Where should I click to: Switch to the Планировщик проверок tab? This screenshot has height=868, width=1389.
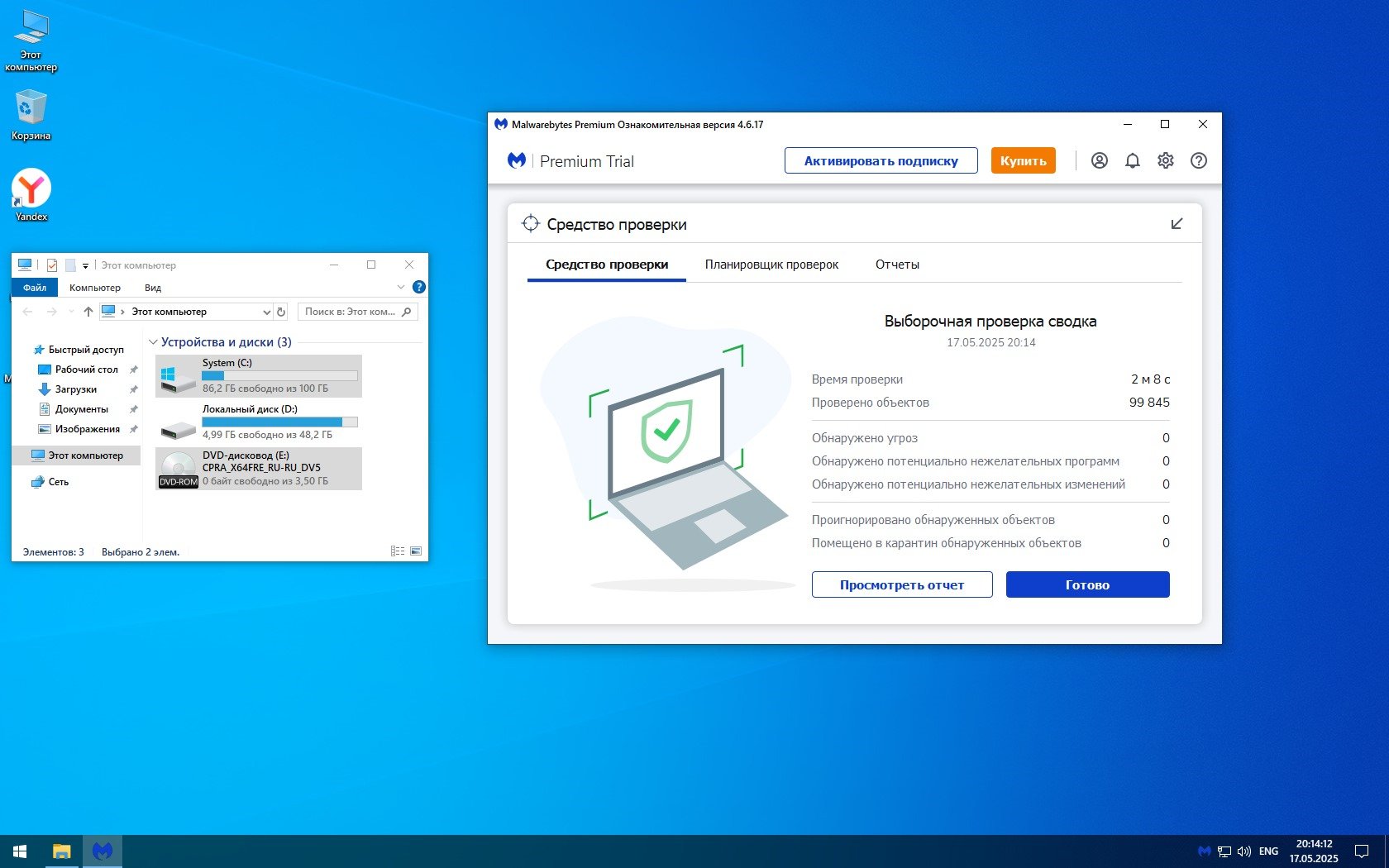coord(771,265)
